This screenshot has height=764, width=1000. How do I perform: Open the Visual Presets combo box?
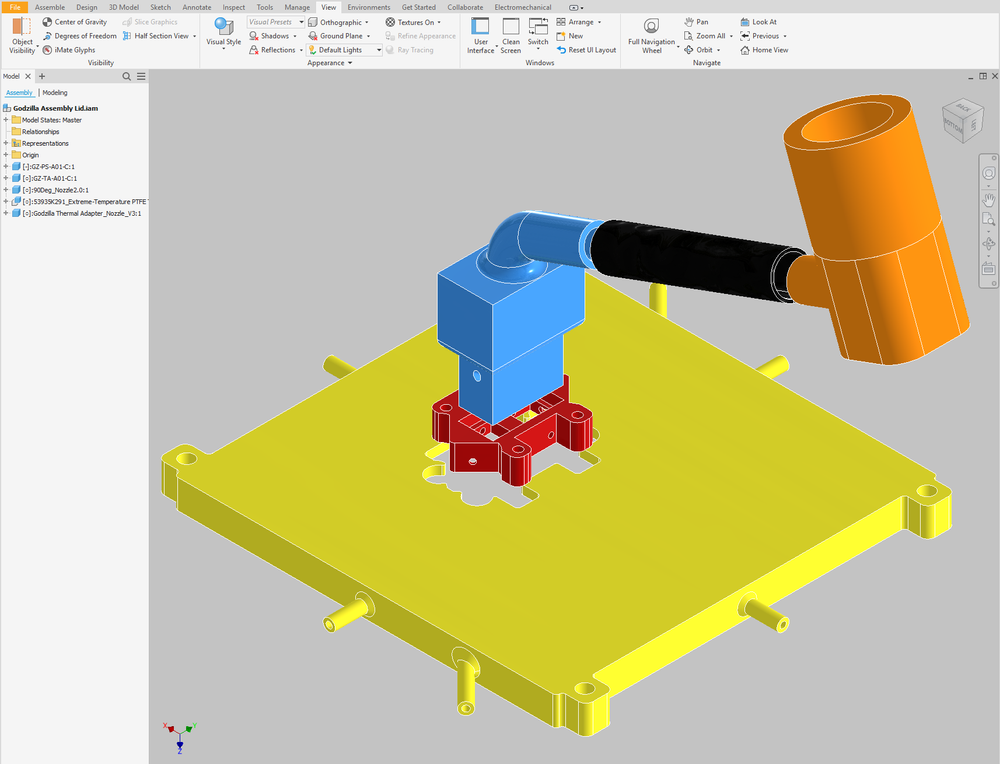[276, 22]
